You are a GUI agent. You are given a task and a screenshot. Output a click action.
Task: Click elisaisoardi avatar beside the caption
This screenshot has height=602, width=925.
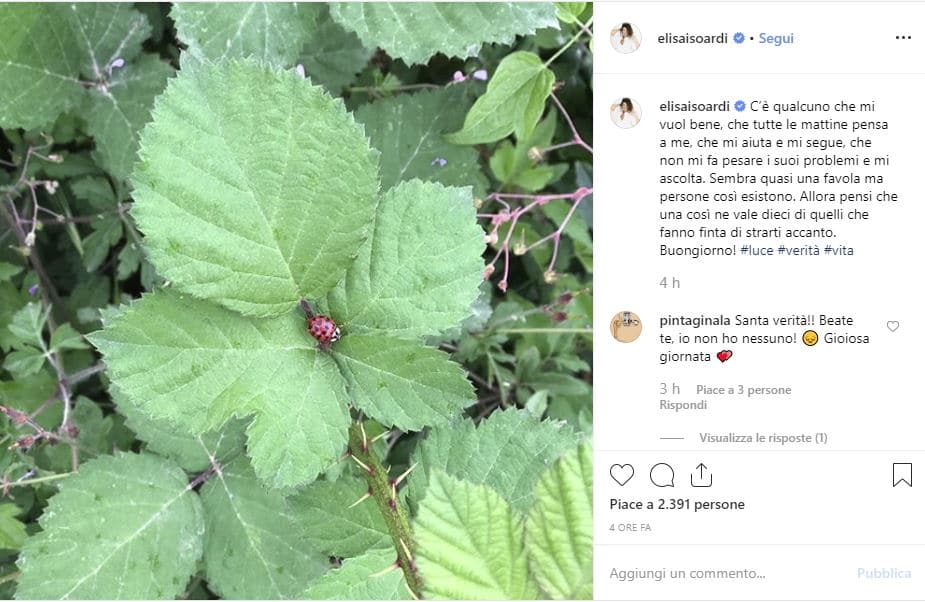click(626, 113)
